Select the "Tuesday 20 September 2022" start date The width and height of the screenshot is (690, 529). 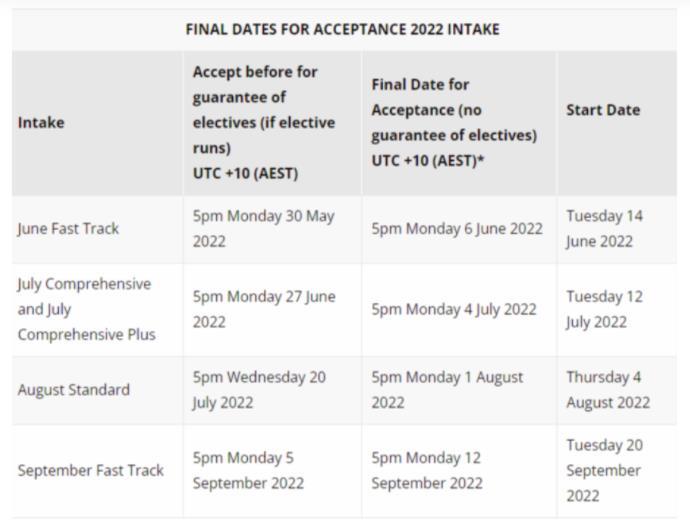coord(605,470)
